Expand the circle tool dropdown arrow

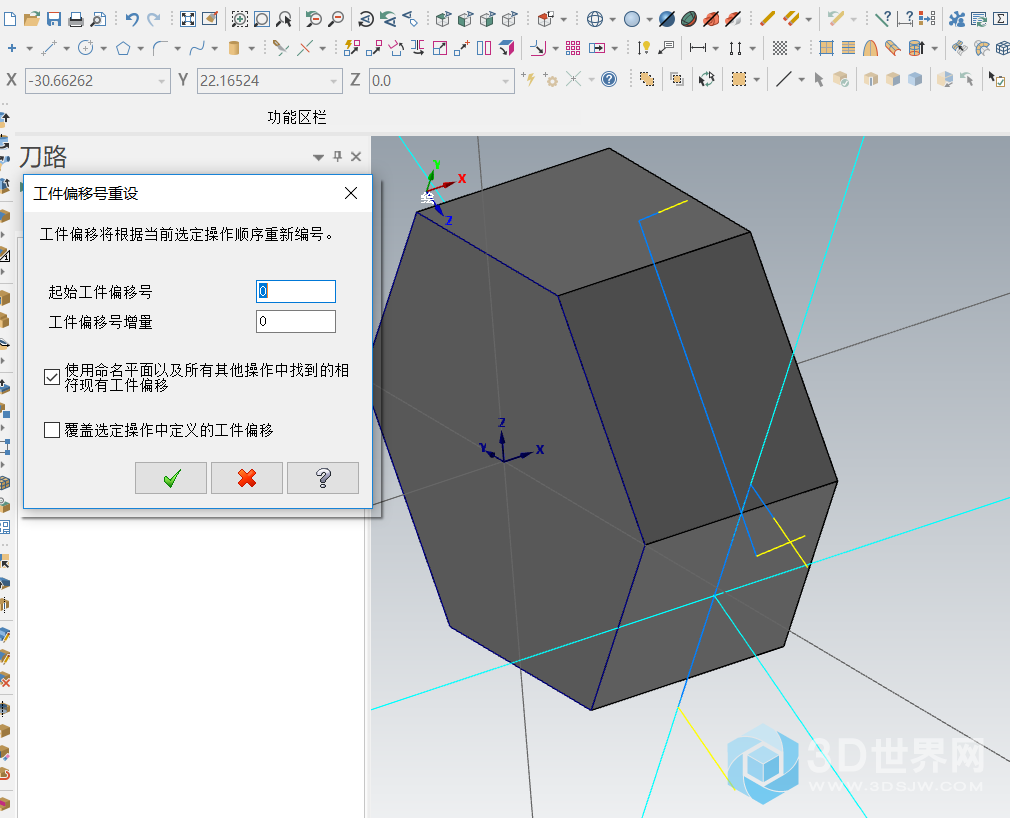click(x=103, y=48)
